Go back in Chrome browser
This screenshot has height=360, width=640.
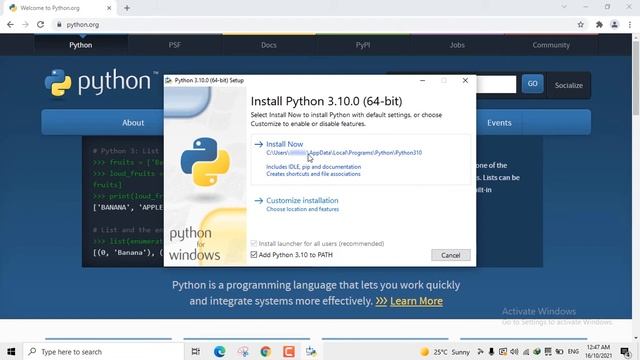click(10, 24)
